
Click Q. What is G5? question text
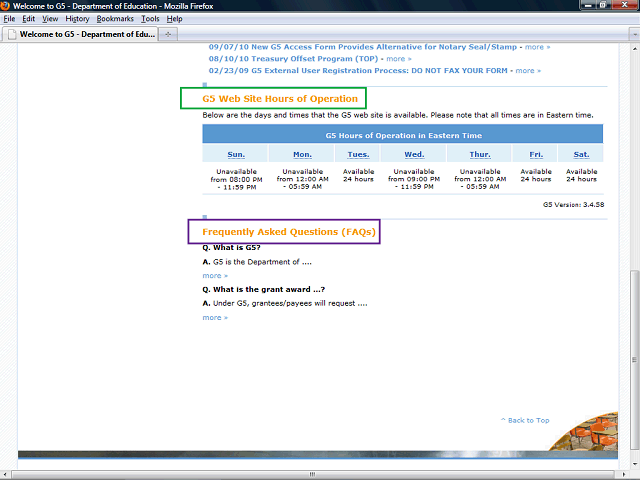click(x=231, y=247)
